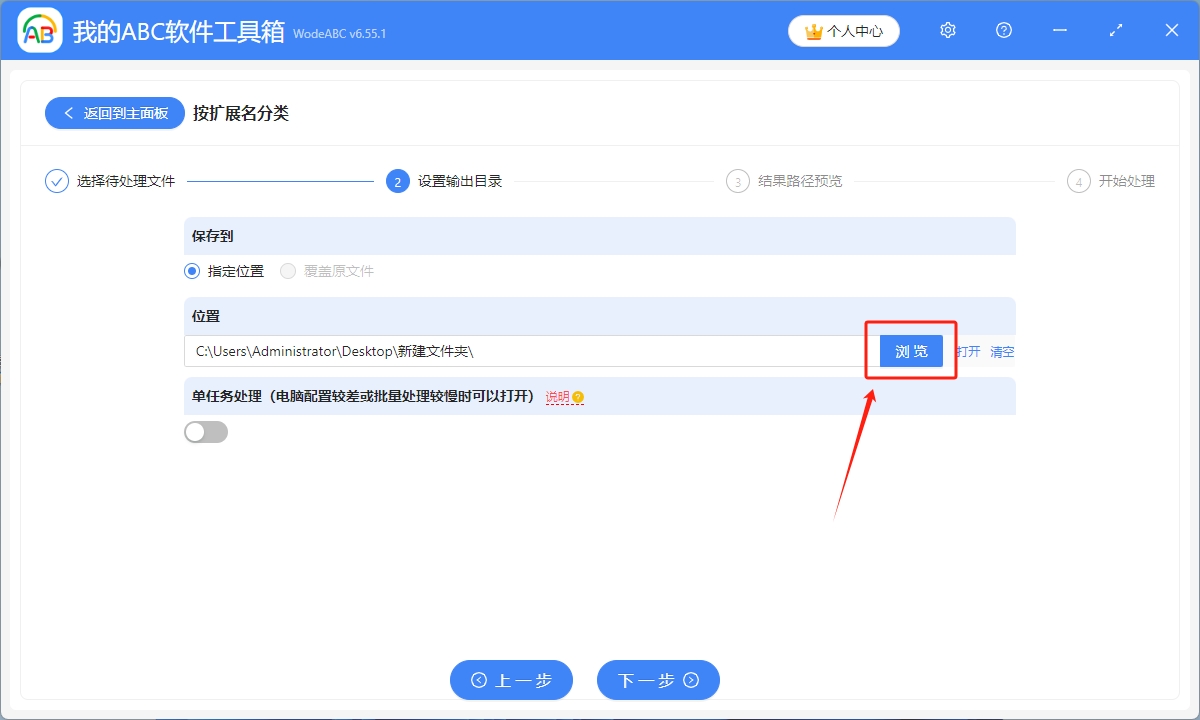Click the completed checkmark on 选择待处理文件
The image size is (1200, 720).
(x=56, y=181)
